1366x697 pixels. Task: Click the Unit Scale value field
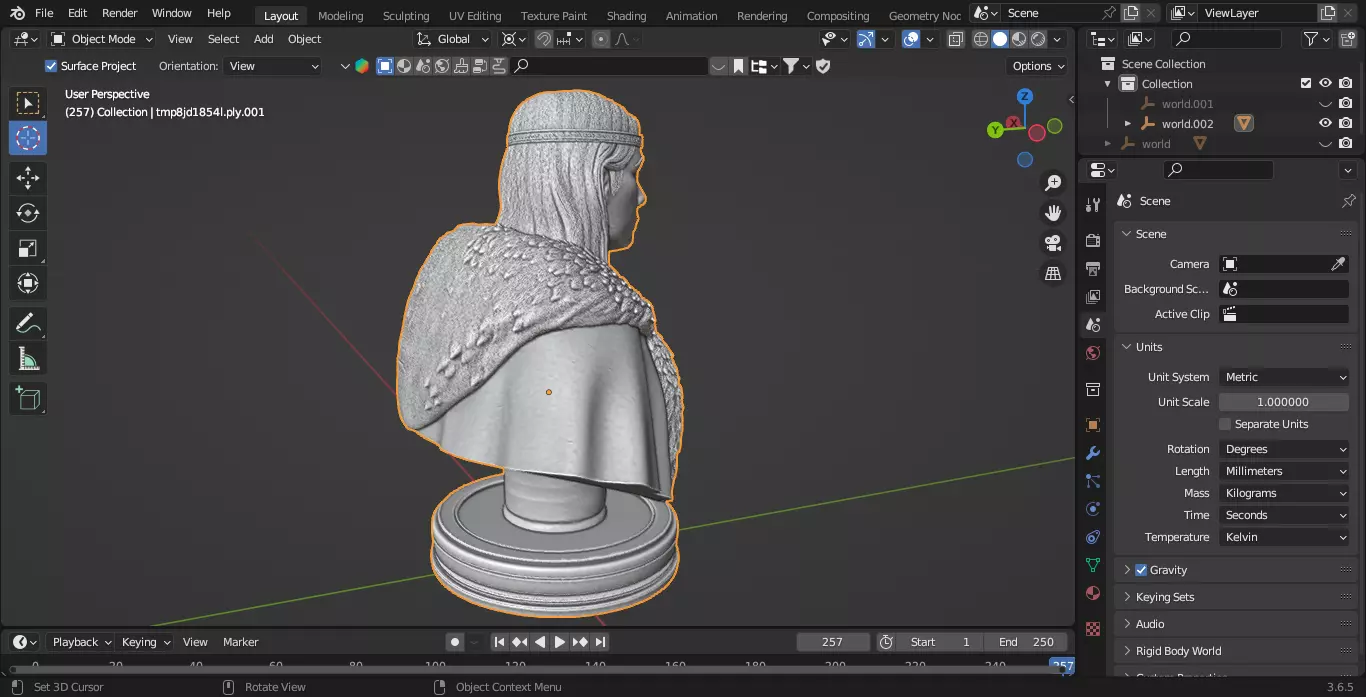(1284, 402)
